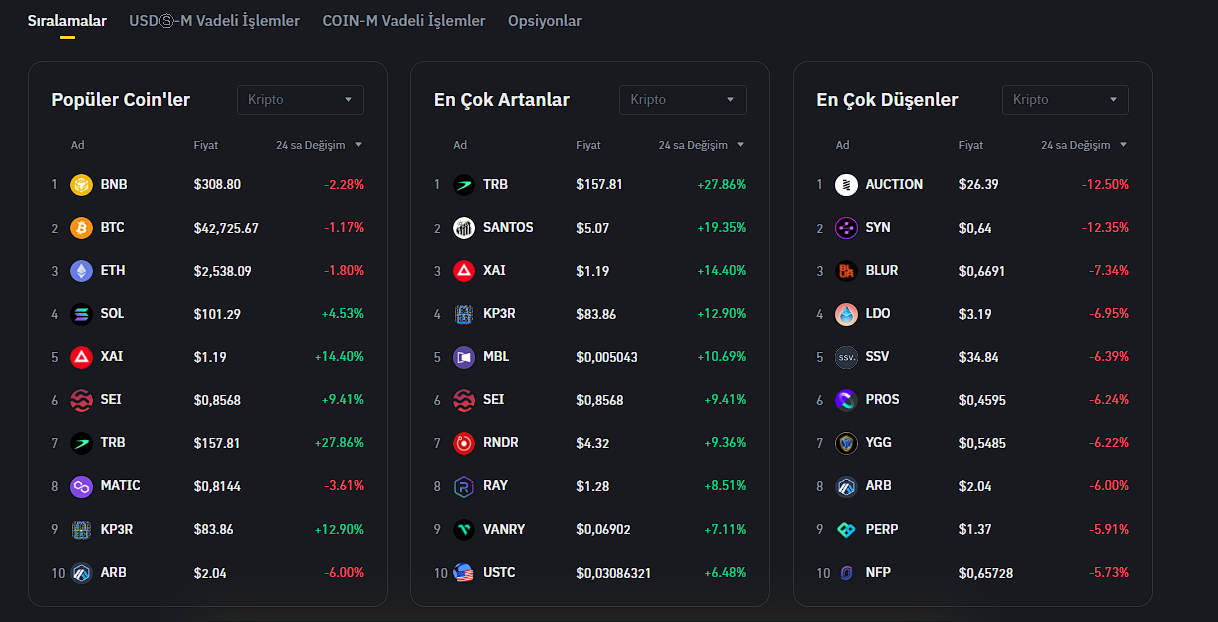Click the AUCTION token icon
This screenshot has width=1218, height=622.
click(846, 185)
